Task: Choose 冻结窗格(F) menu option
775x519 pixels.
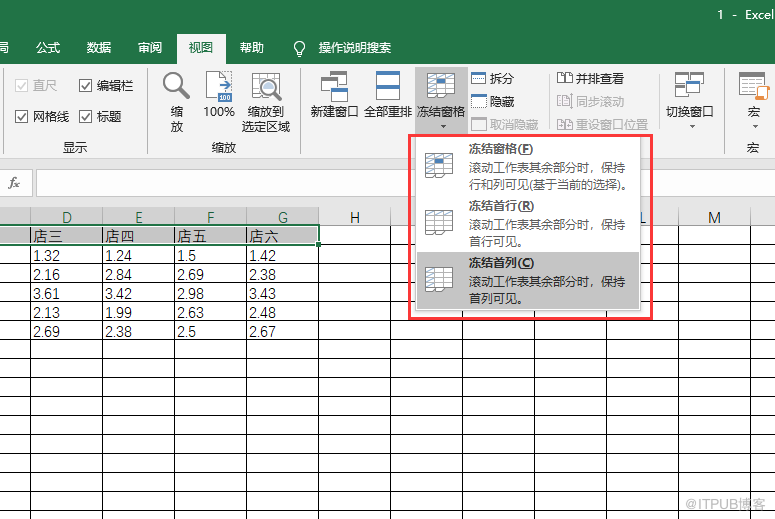Action: pyautogui.click(x=530, y=166)
